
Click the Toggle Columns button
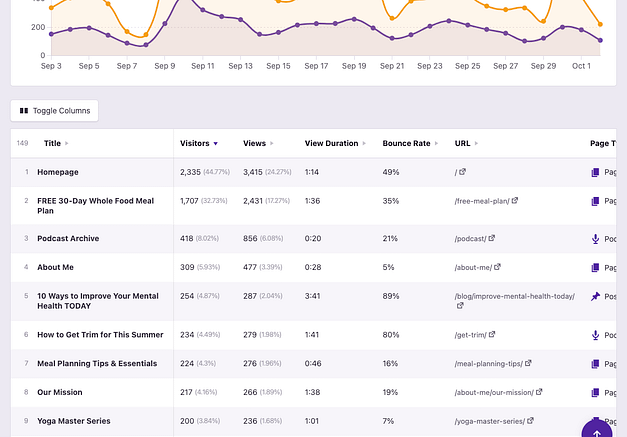(54, 110)
